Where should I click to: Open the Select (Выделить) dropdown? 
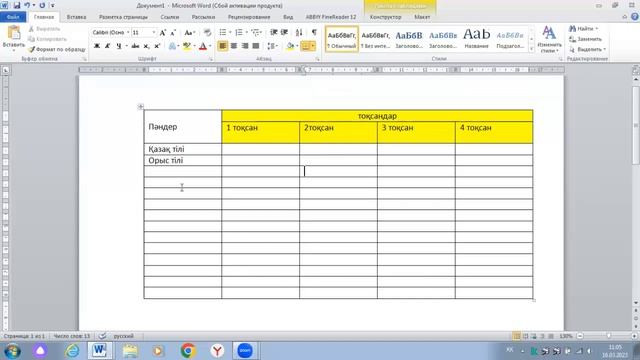588,49
